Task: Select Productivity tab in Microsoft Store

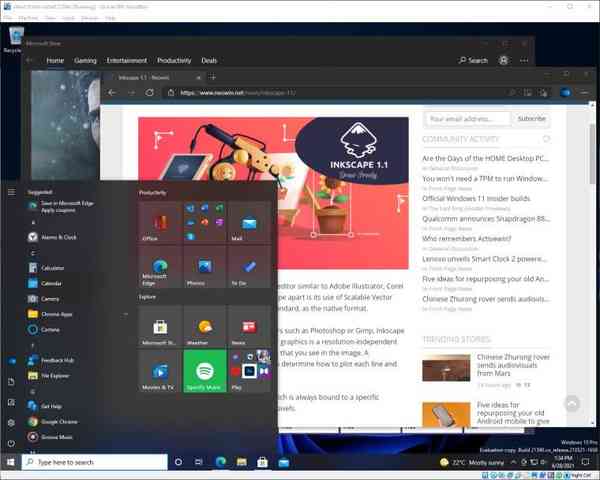Action: coord(174,60)
